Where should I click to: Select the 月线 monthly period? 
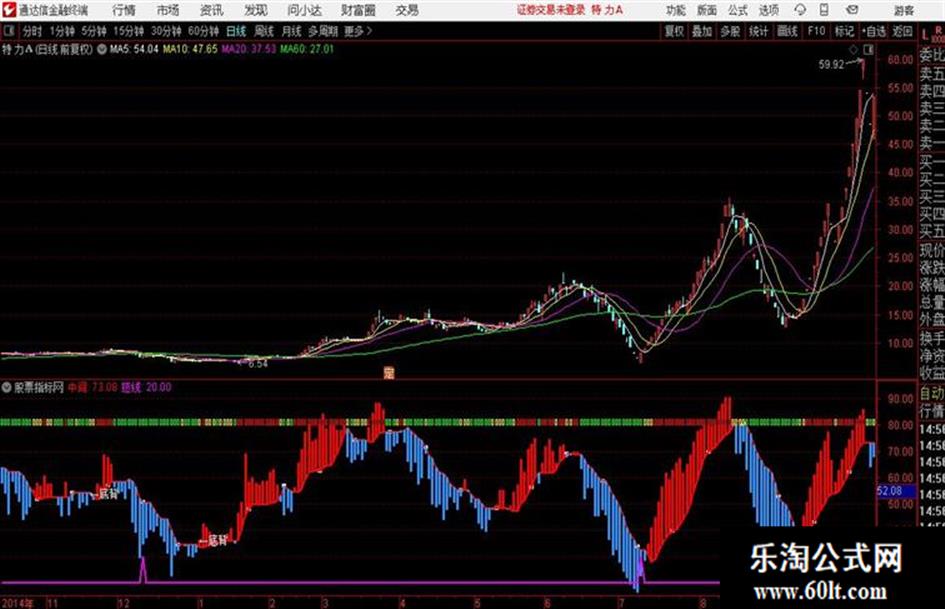tap(292, 31)
